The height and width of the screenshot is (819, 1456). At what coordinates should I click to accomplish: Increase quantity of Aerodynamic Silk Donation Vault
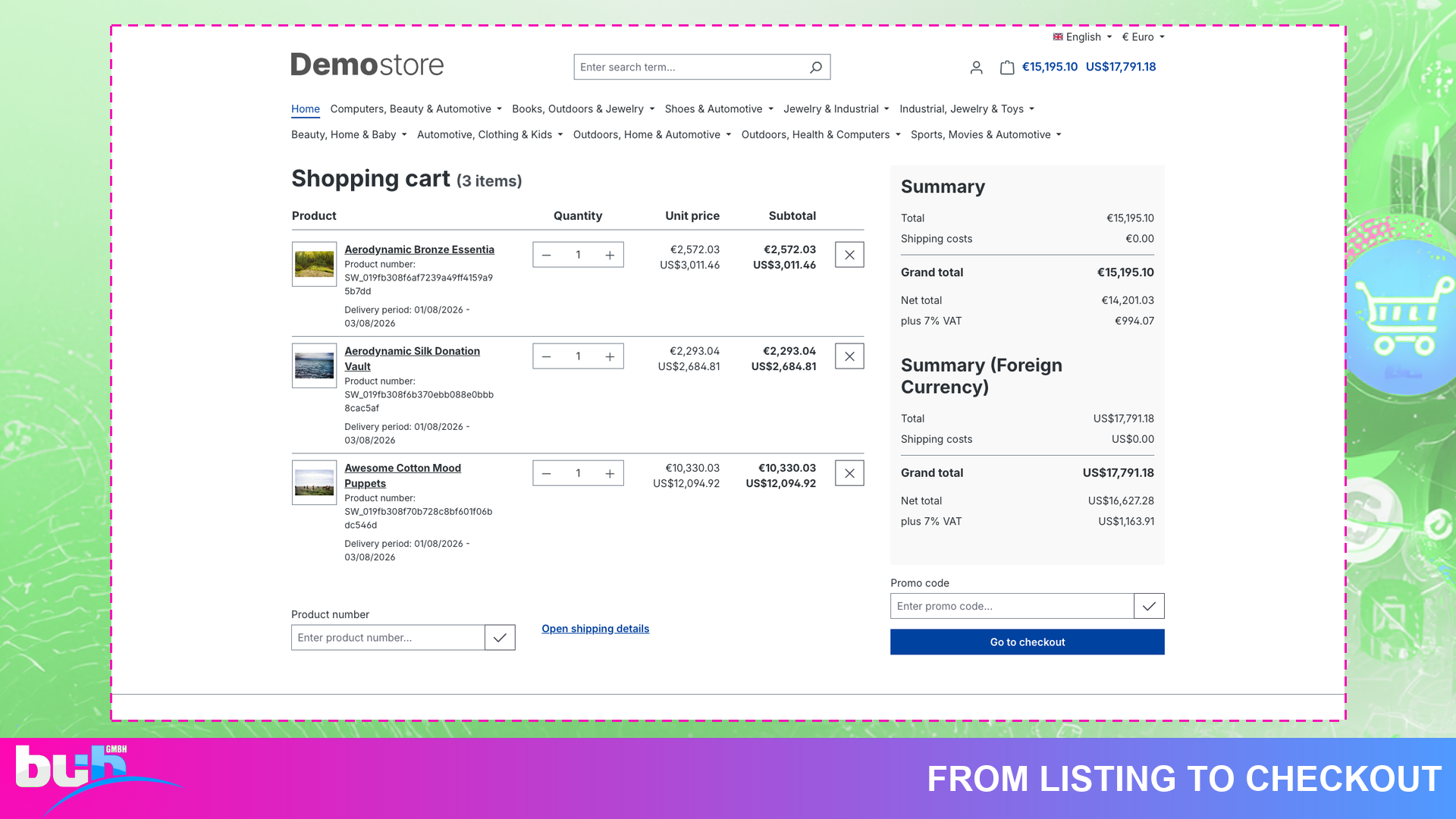610,356
